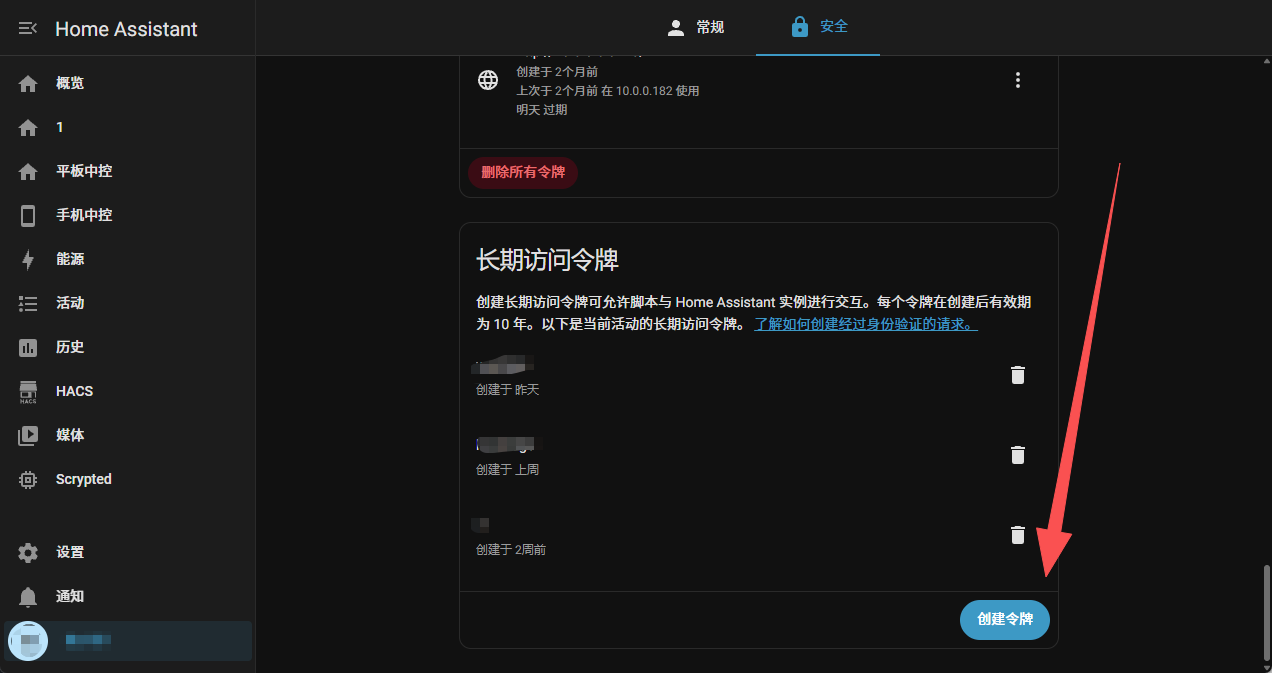Click the lightning bolt energy icon
The height and width of the screenshot is (673, 1272).
tap(28, 260)
